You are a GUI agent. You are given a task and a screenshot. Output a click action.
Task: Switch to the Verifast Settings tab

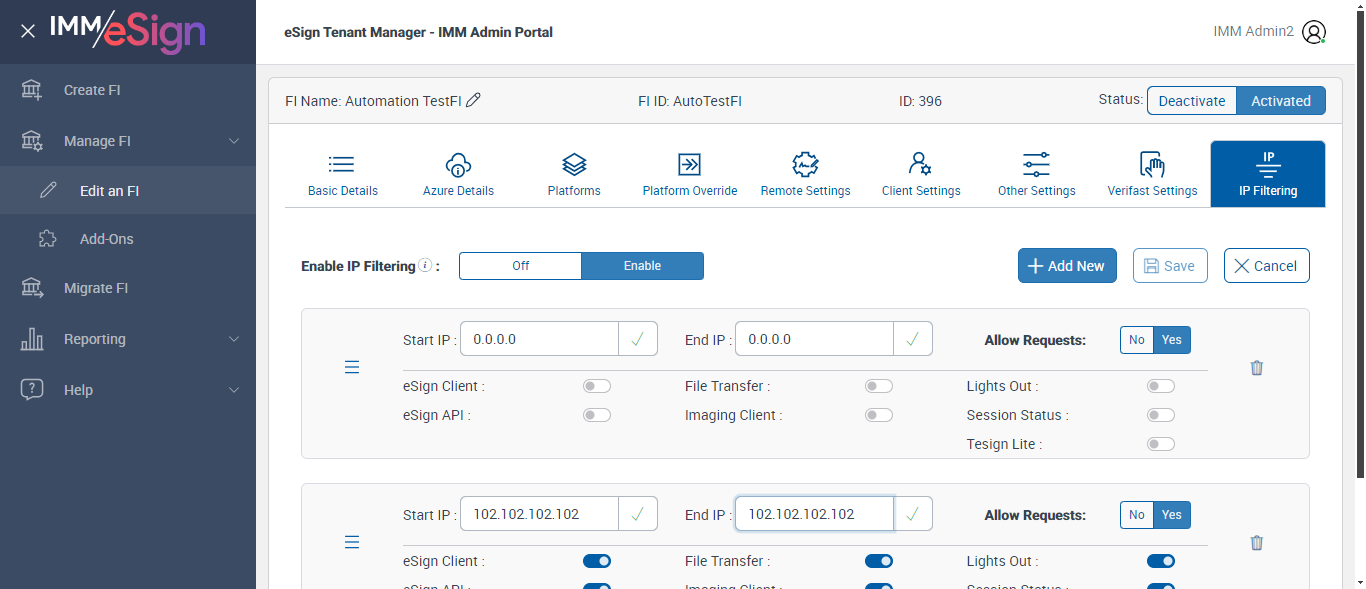tap(1152, 175)
